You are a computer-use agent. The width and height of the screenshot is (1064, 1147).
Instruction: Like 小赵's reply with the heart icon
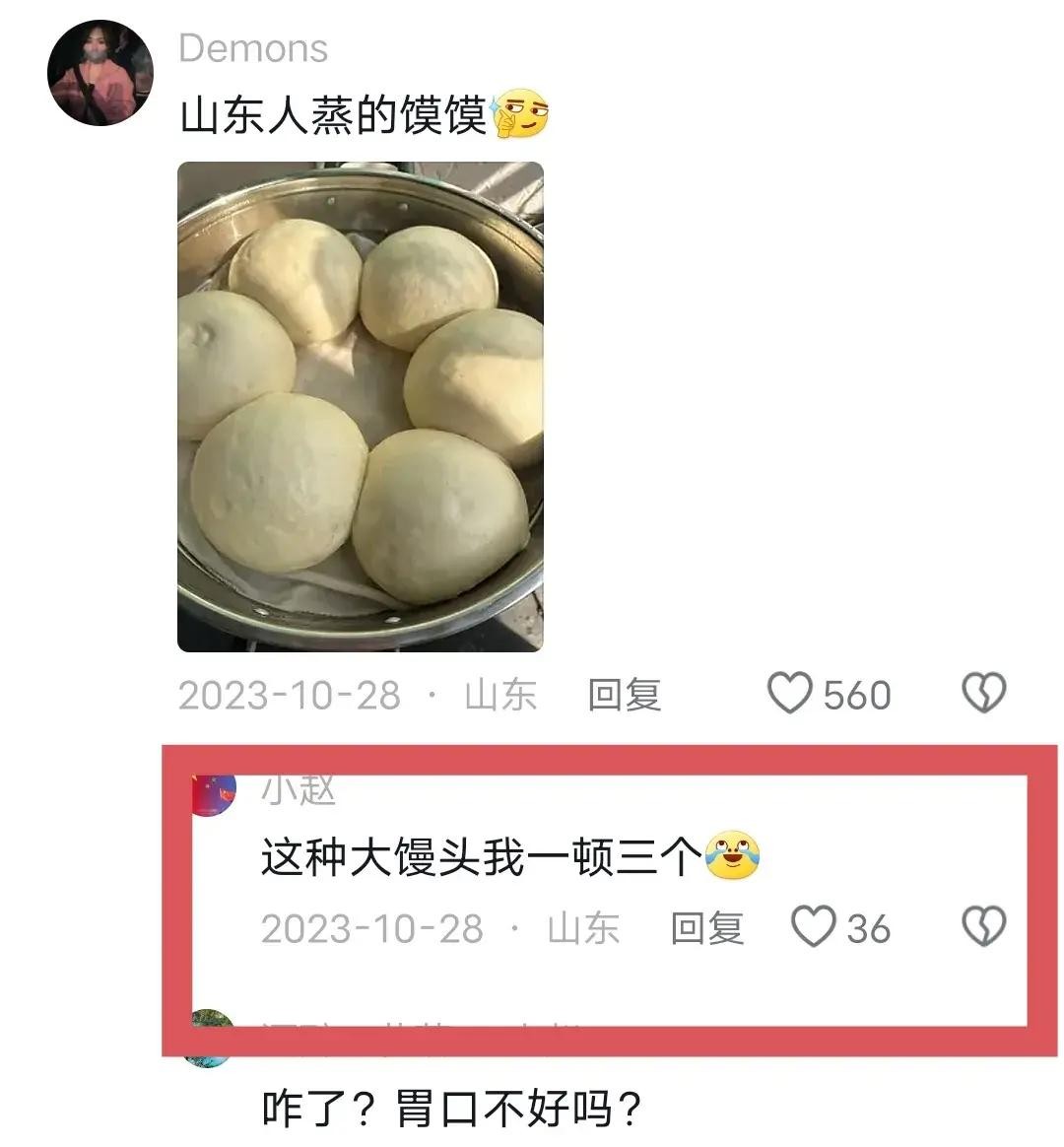click(x=813, y=926)
